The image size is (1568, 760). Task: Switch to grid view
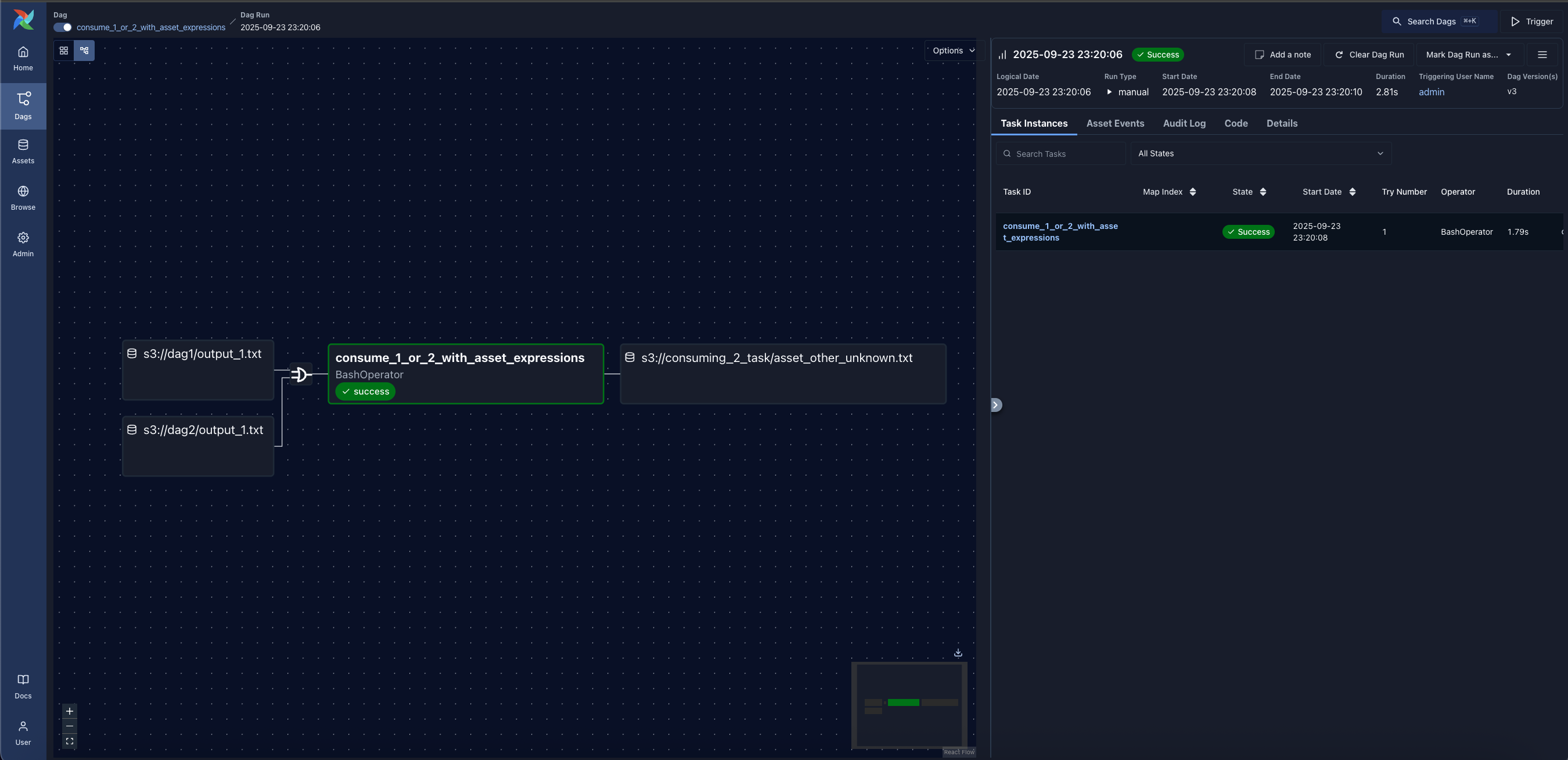click(63, 51)
